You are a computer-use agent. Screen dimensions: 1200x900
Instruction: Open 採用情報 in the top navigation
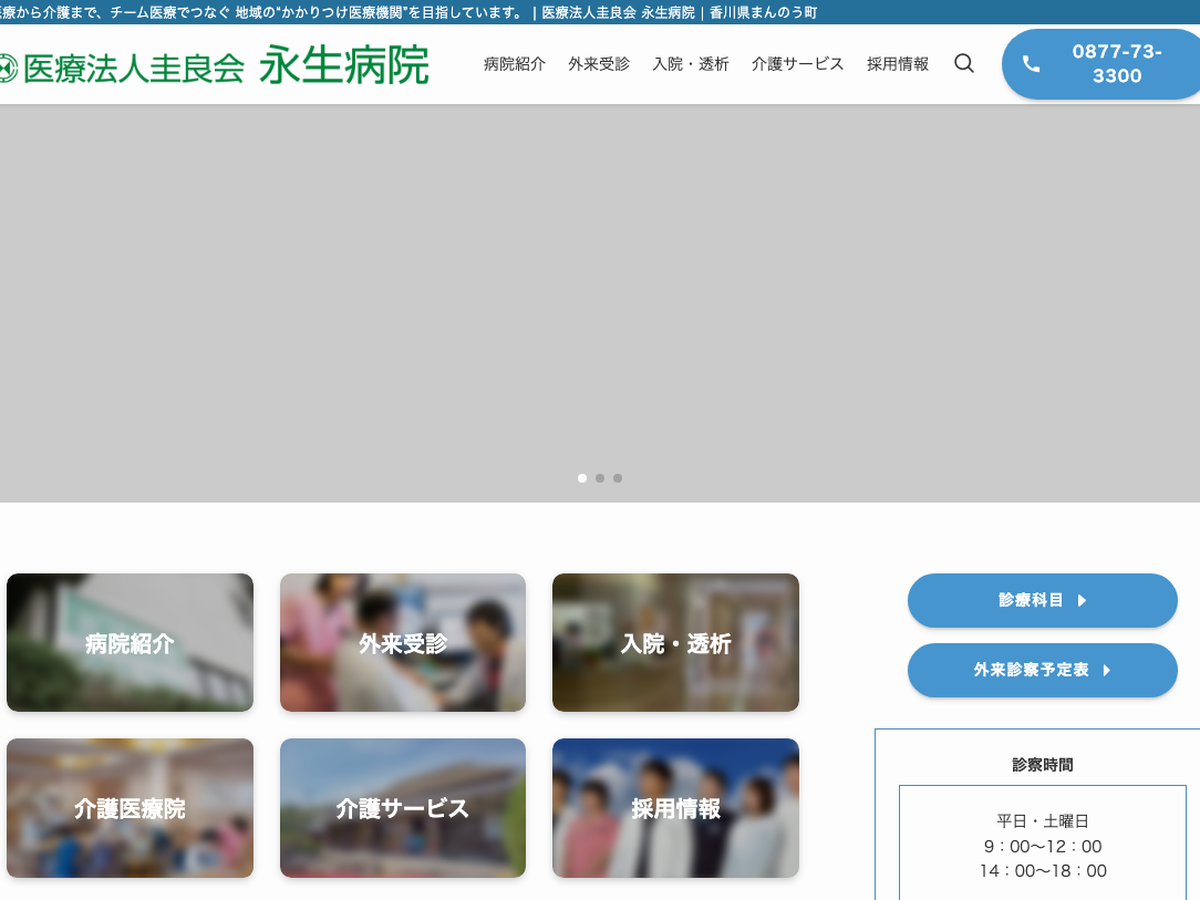[897, 64]
